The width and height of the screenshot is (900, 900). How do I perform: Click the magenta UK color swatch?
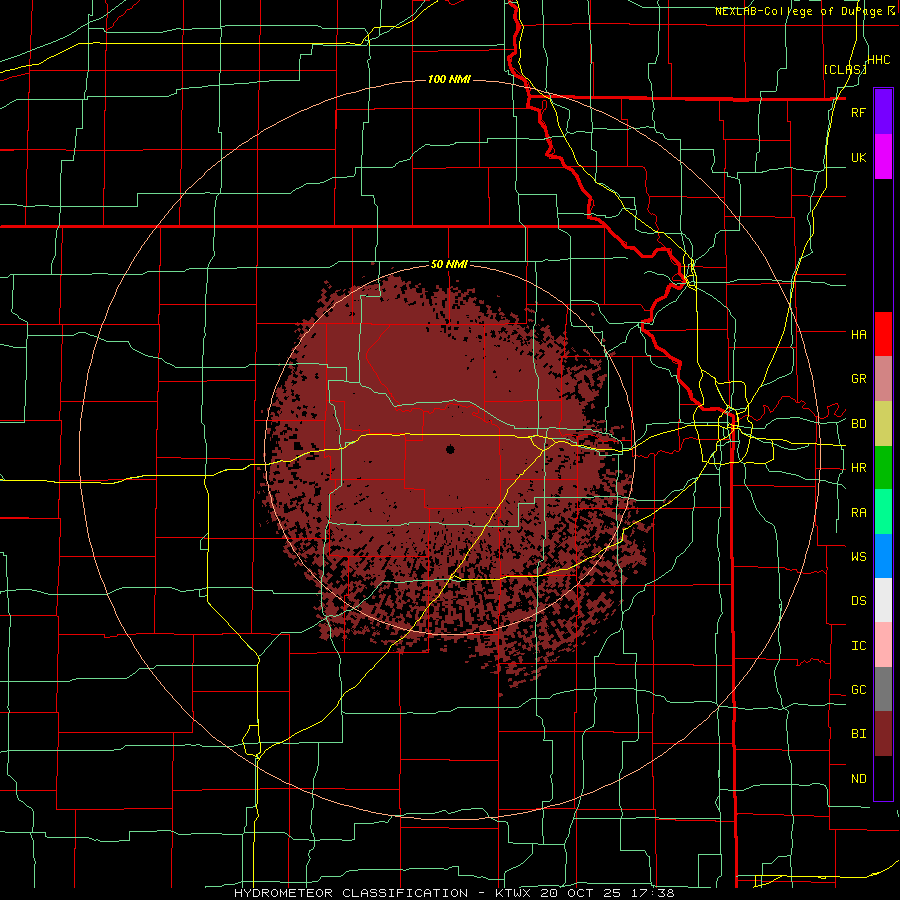tap(883, 157)
